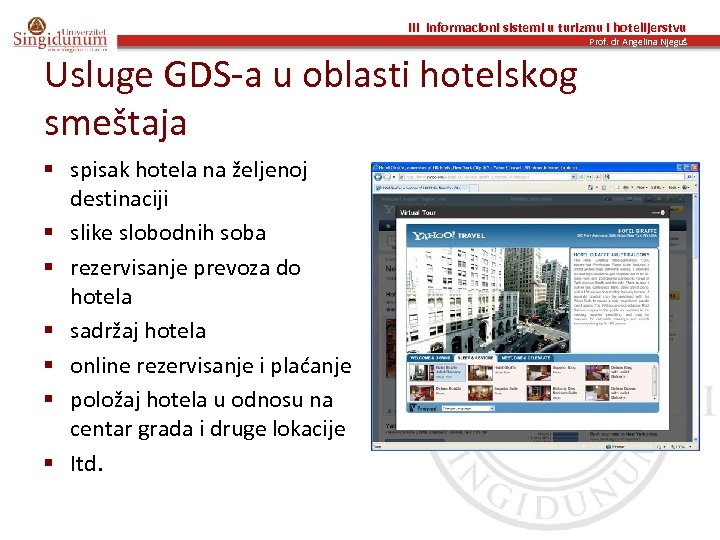
Task: Click the browser page vertical scrollbar up arrow
Action: point(696,197)
